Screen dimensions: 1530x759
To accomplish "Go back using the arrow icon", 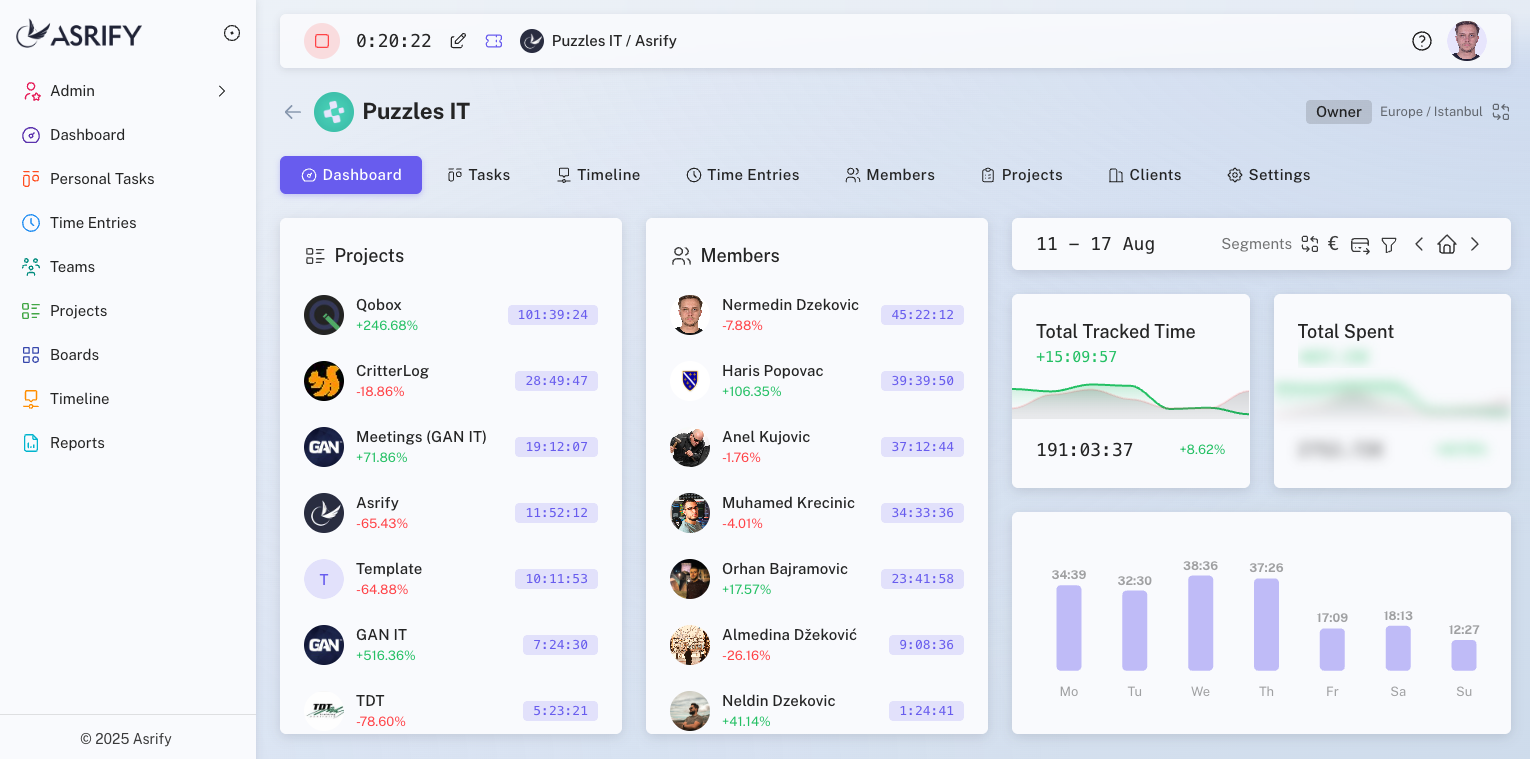I will 292,112.
